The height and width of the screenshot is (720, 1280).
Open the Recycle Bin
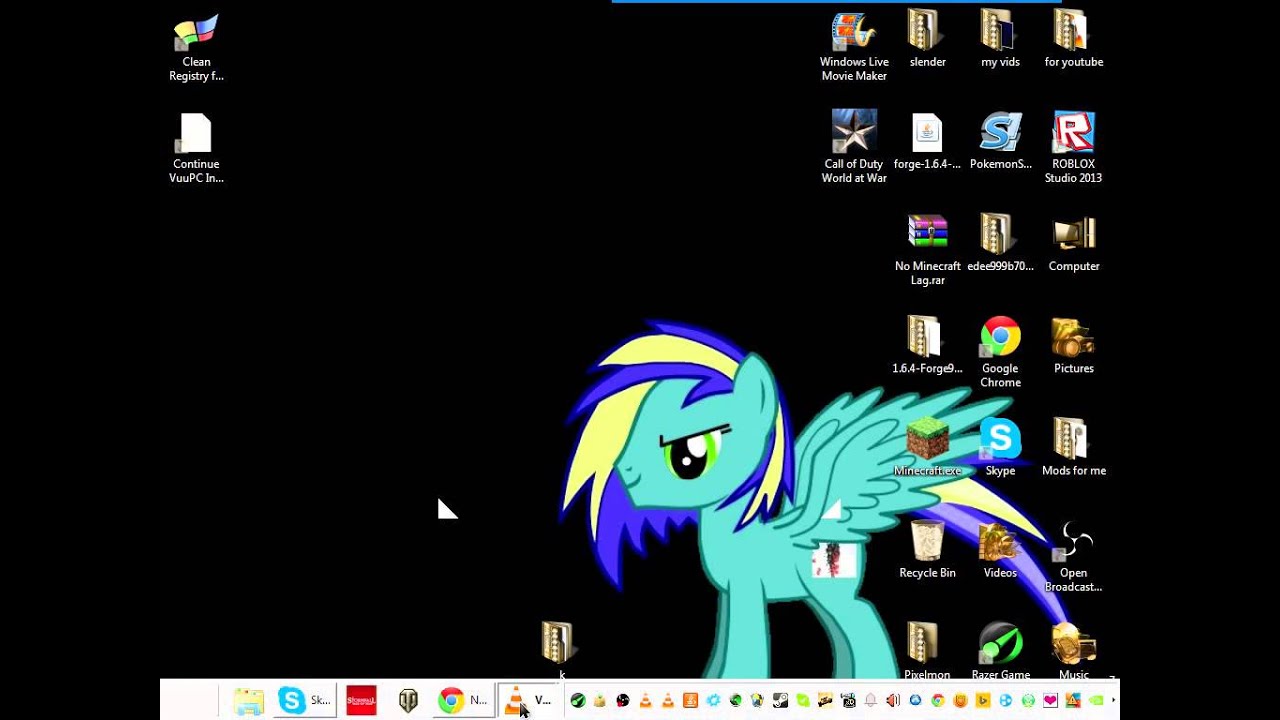pos(927,550)
